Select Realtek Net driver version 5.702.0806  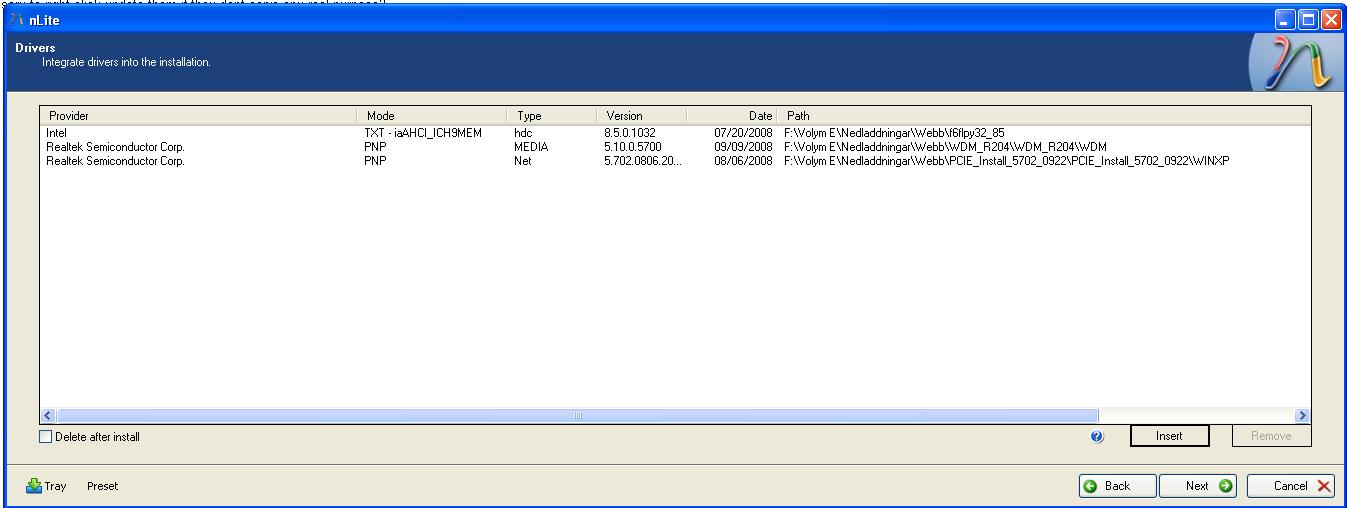tap(675, 161)
